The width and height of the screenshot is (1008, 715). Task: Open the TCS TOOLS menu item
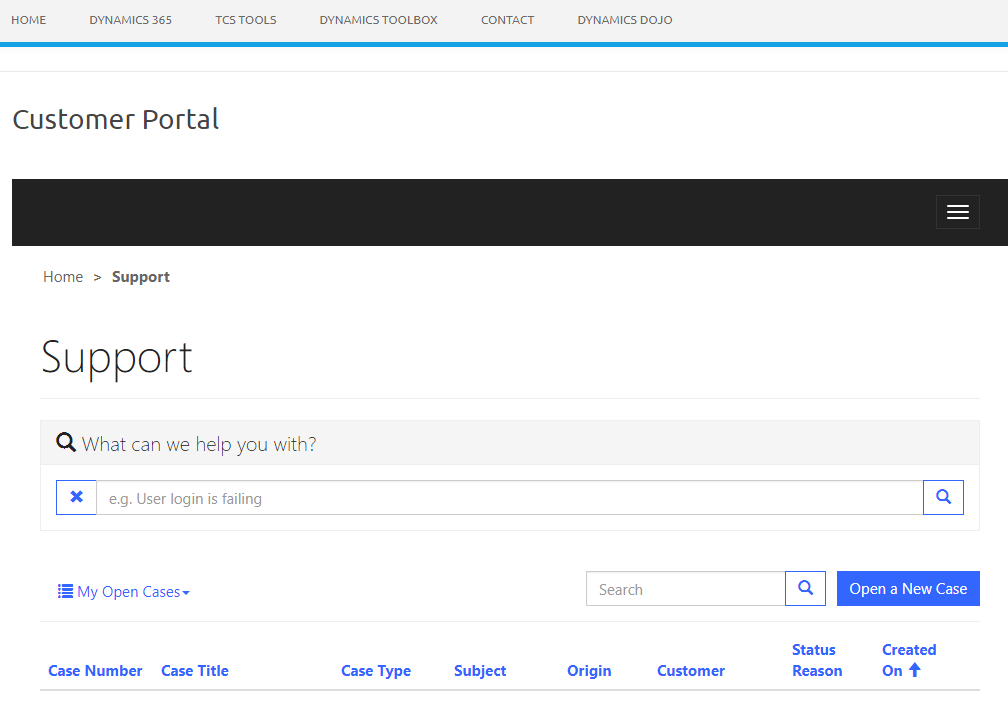point(246,20)
